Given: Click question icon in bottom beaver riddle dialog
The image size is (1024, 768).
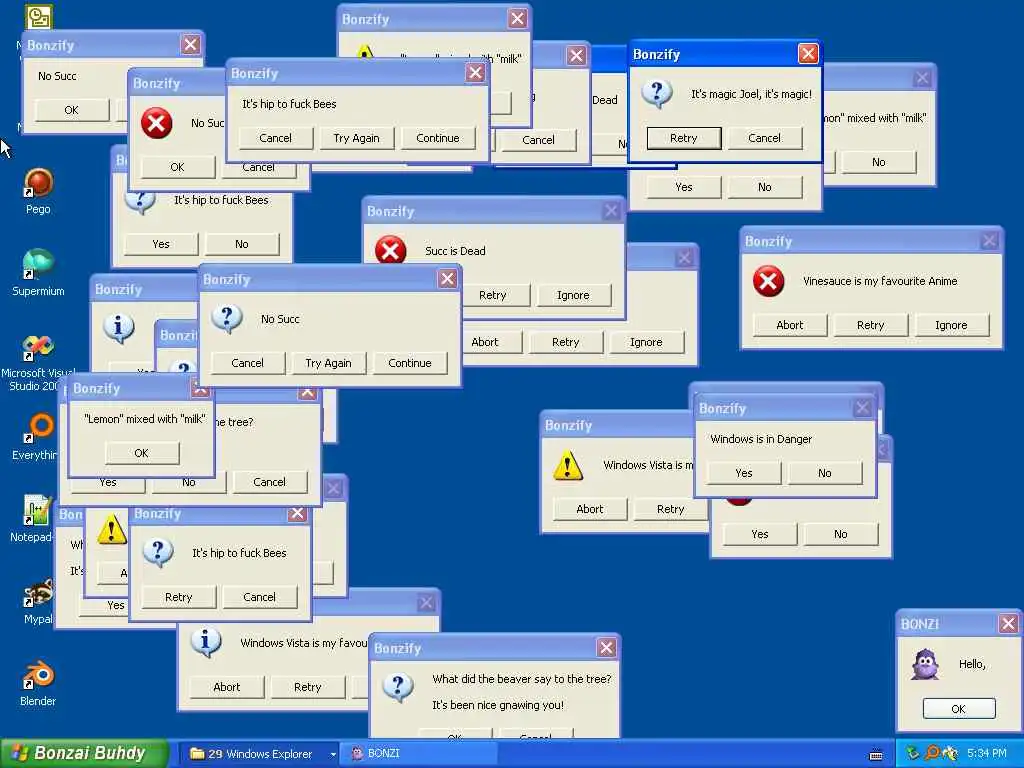Looking at the screenshot, I should [x=398, y=688].
